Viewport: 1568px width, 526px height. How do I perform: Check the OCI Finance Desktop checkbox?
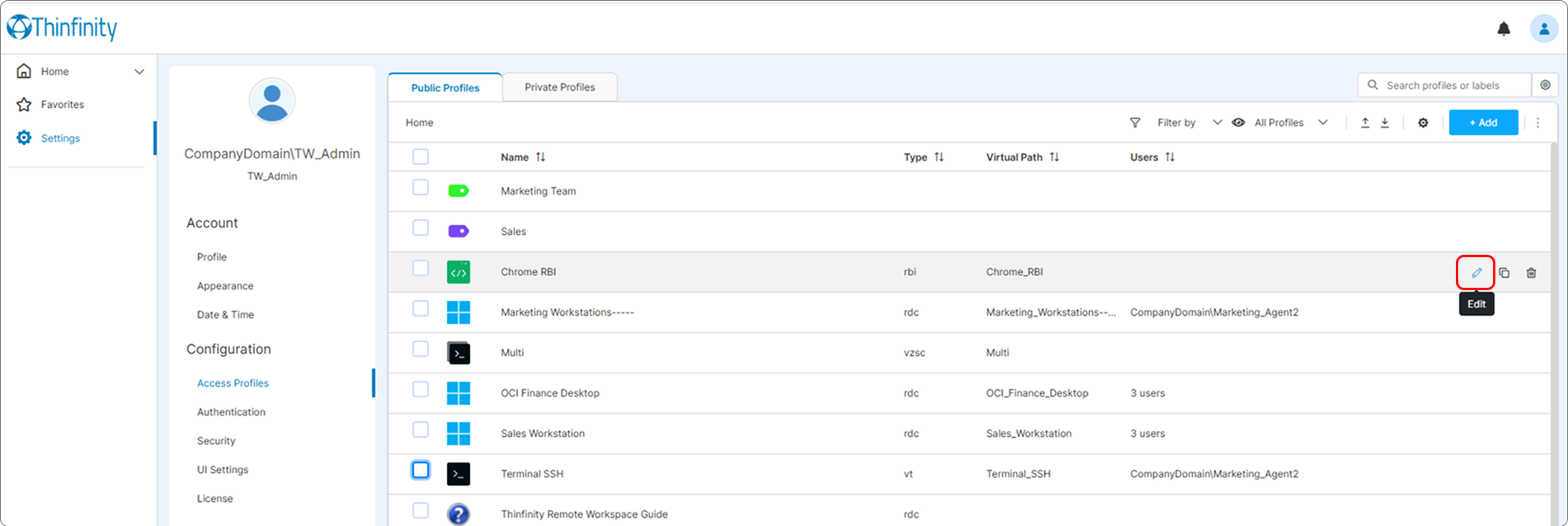tap(421, 389)
